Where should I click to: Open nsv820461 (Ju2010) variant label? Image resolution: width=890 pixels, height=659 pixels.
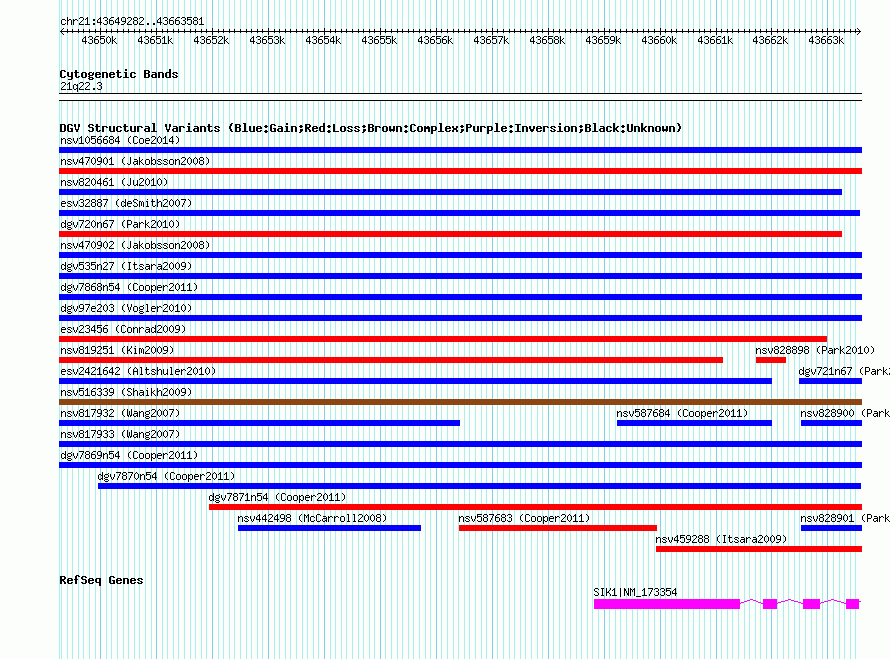114,182
